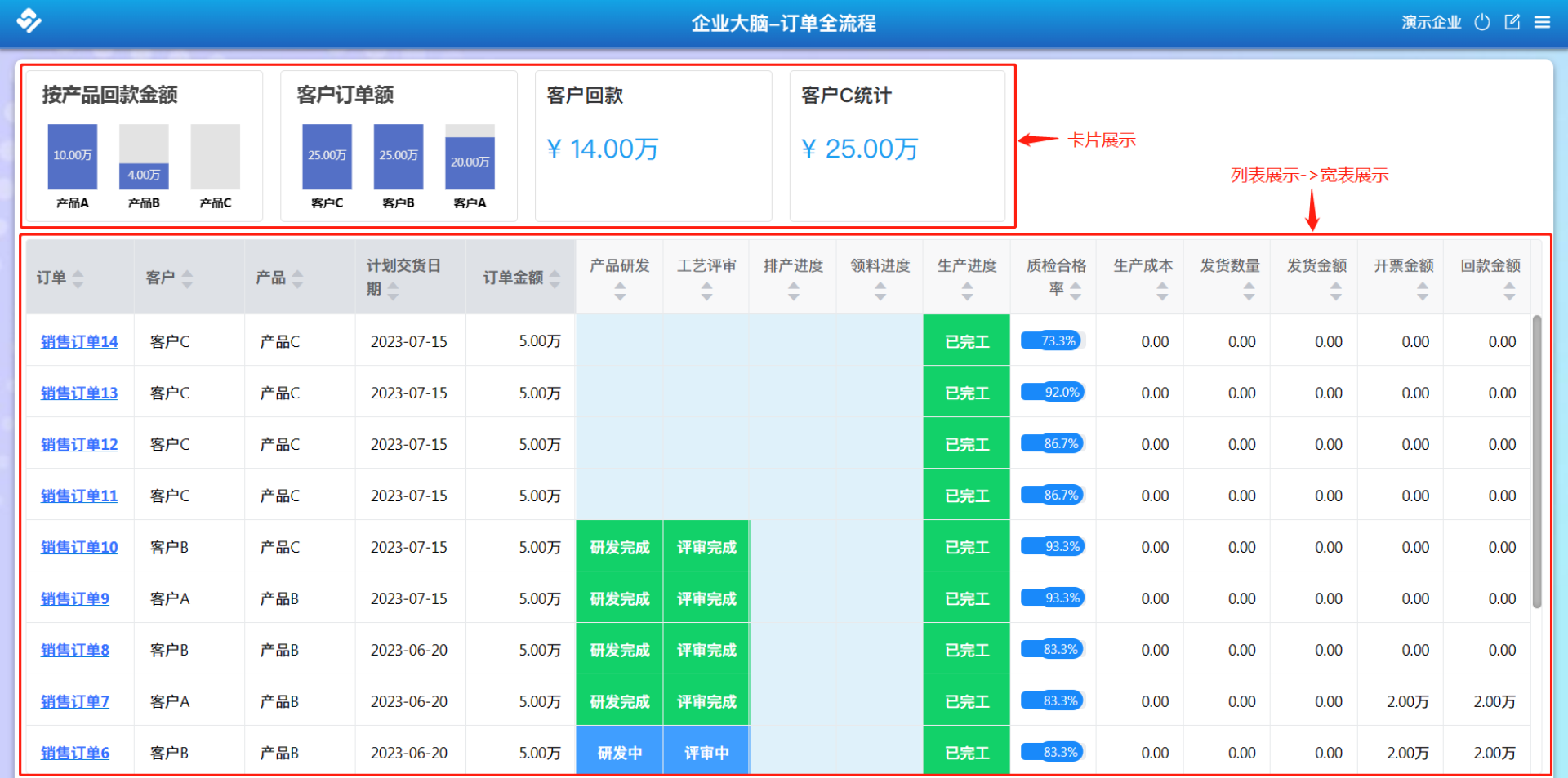Open sales order link 销售订单7
1568x778 pixels.
[x=74, y=701]
